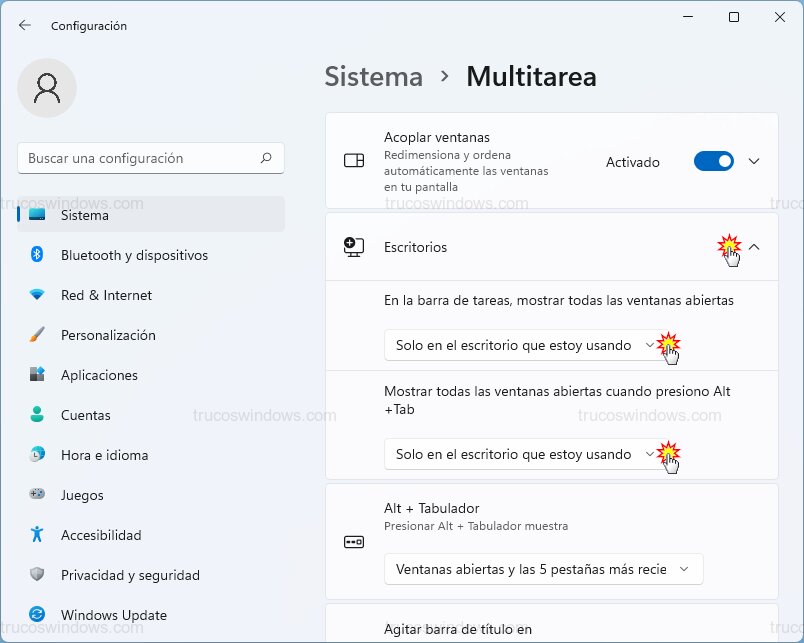Click the back arrow button
This screenshot has height=643, width=804.
[x=24, y=25]
